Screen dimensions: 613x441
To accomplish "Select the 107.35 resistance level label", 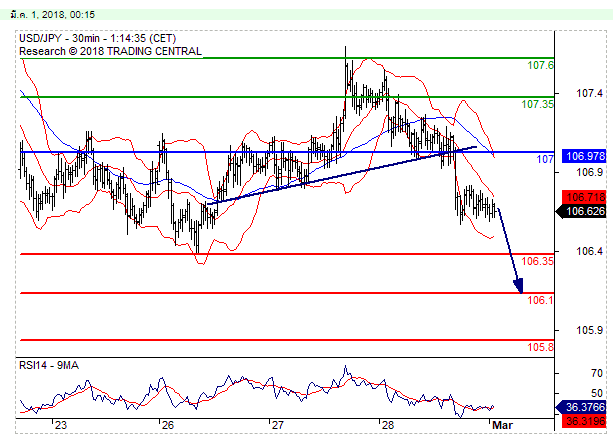I will tap(537, 104).
